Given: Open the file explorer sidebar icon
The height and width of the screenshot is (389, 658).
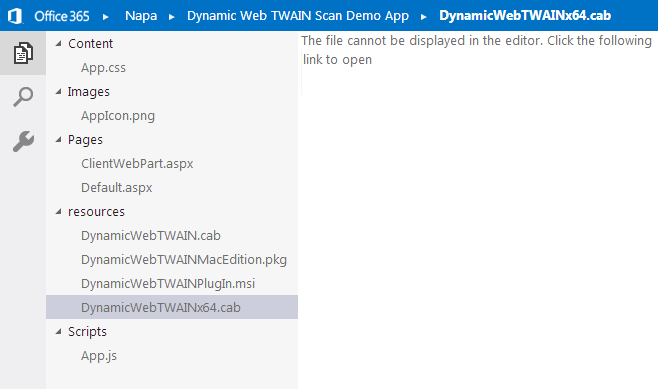Looking at the screenshot, I should point(23,53).
